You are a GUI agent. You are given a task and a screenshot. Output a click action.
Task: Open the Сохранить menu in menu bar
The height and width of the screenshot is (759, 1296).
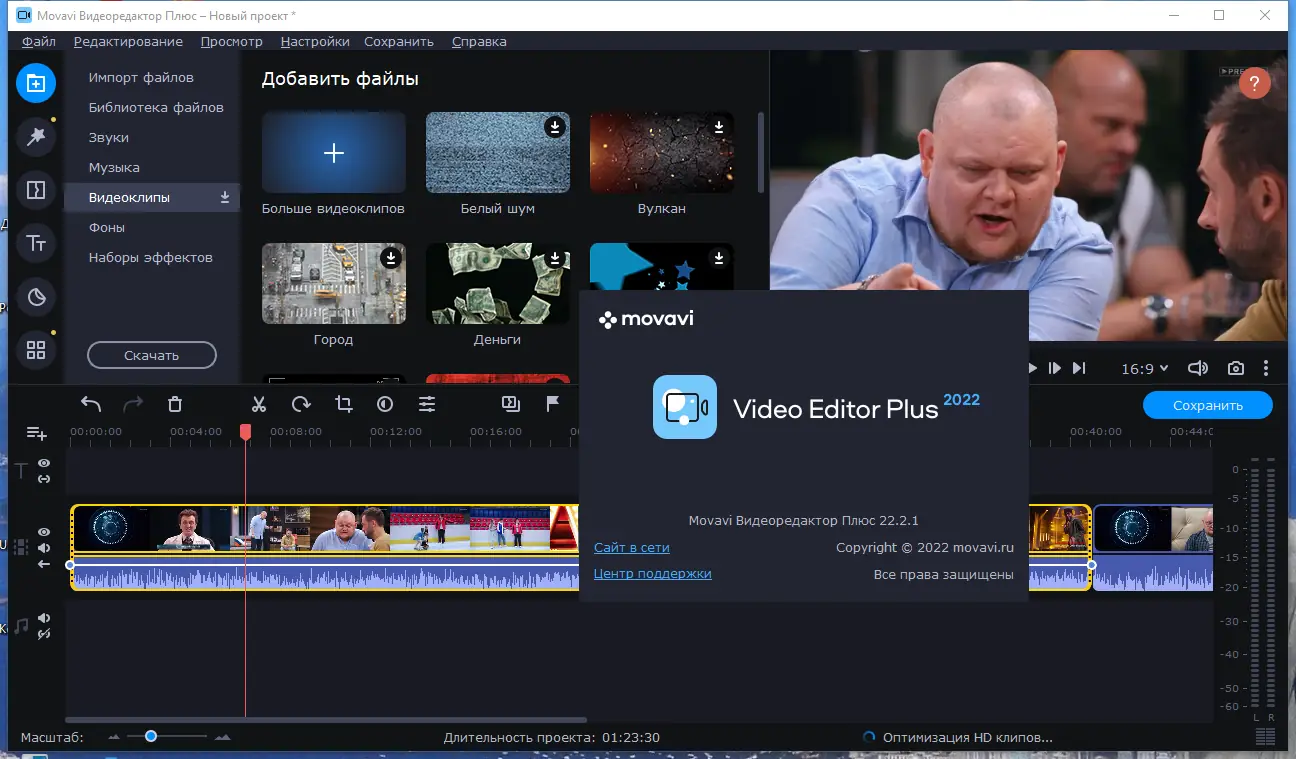point(399,41)
